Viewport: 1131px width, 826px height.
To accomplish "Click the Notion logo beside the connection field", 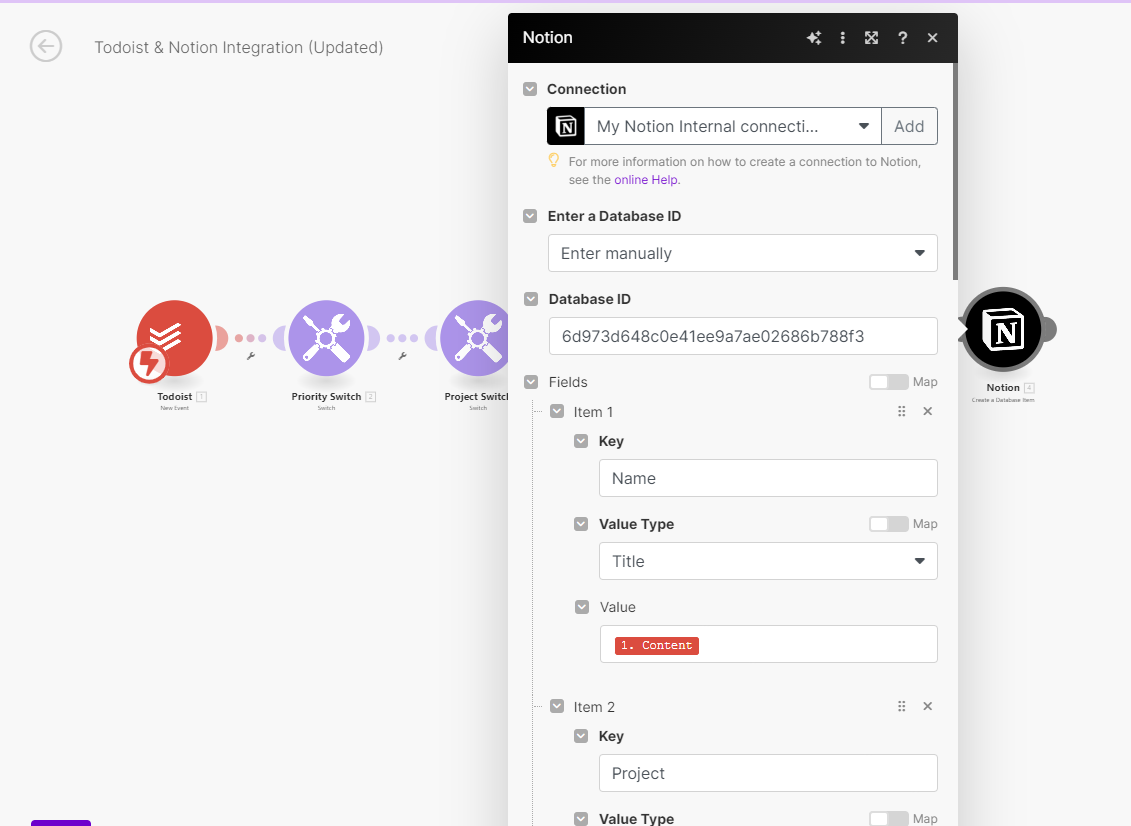I will point(566,126).
